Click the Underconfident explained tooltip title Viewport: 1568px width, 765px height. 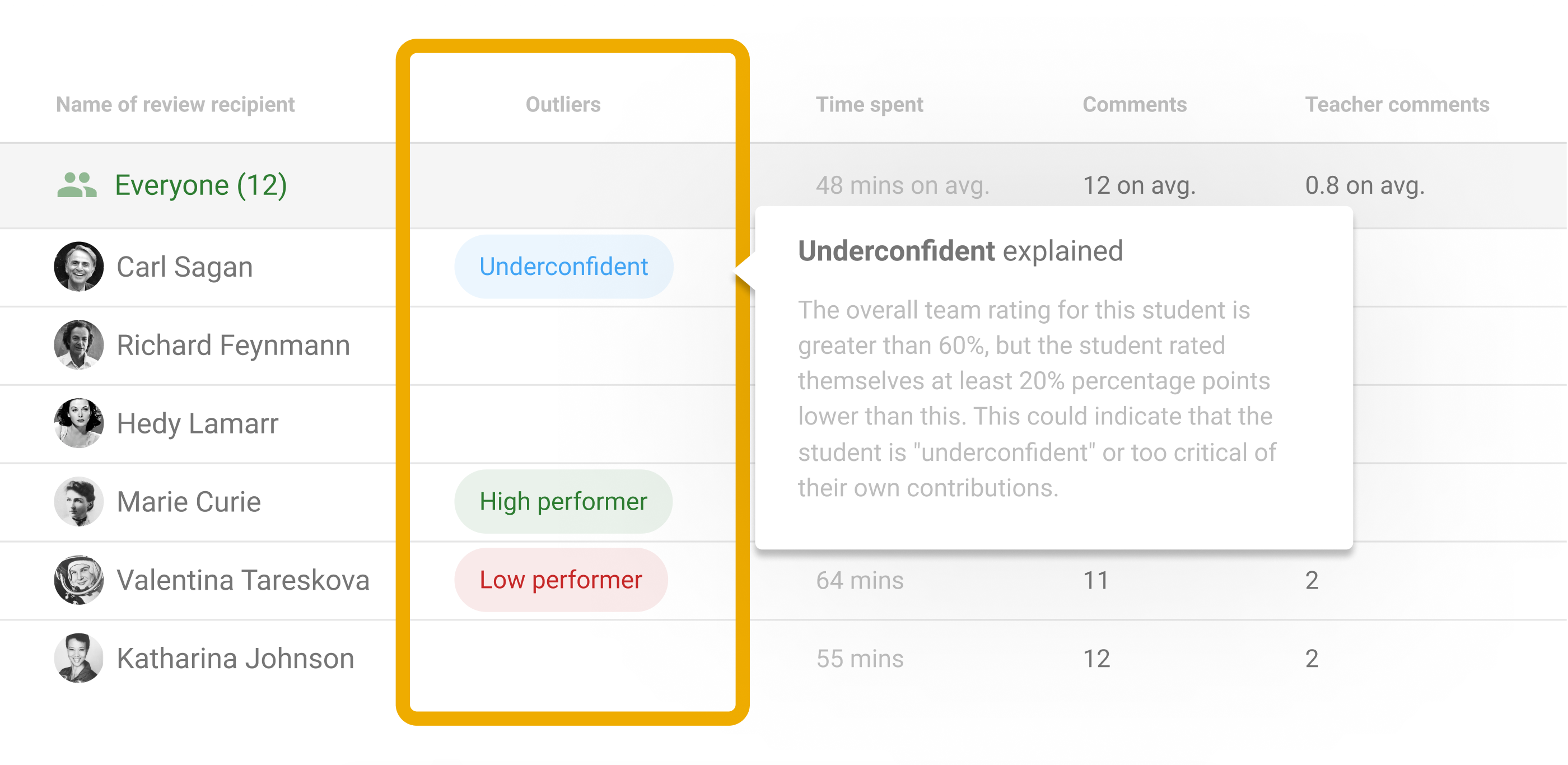click(960, 251)
